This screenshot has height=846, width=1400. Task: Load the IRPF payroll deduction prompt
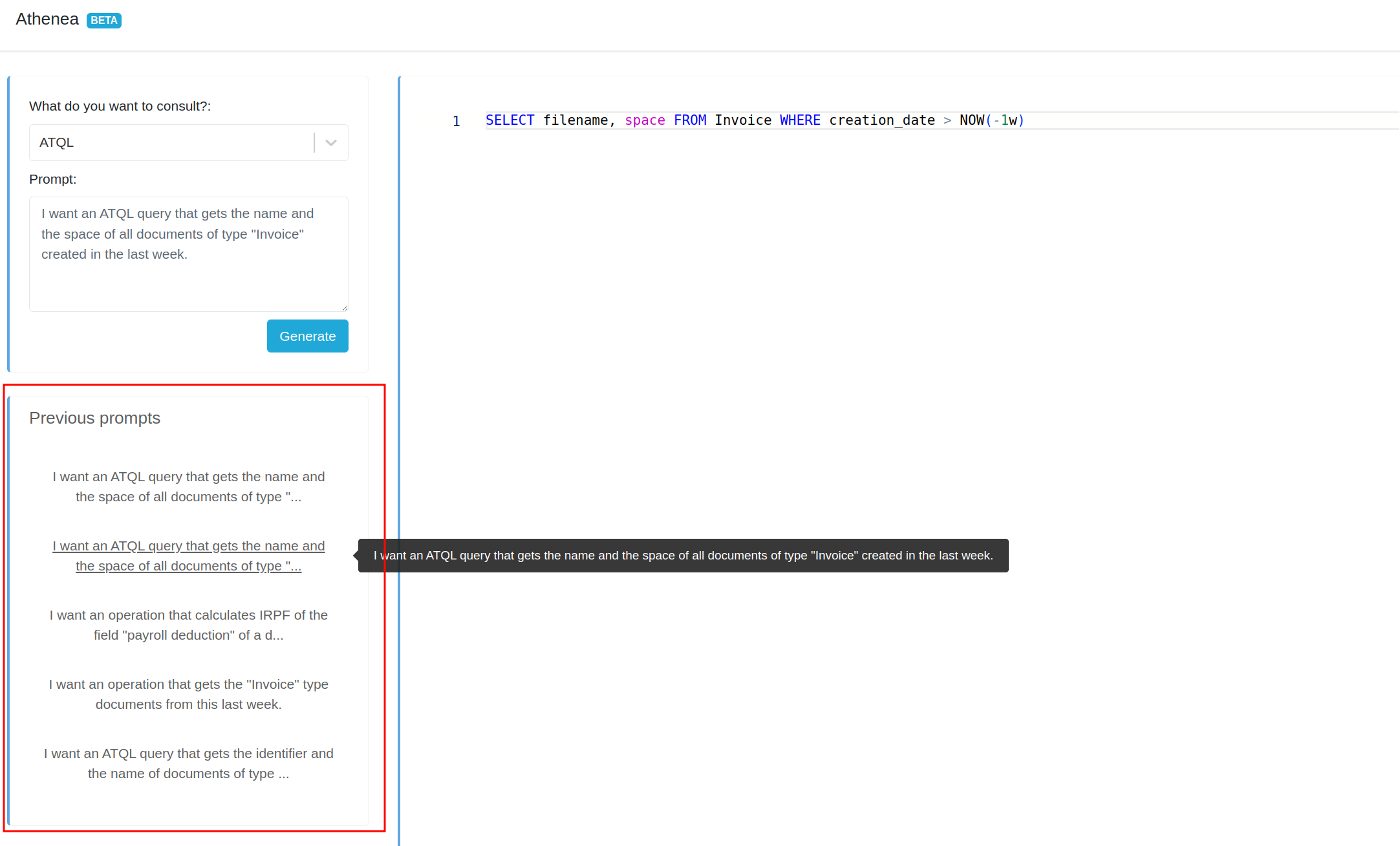188,625
